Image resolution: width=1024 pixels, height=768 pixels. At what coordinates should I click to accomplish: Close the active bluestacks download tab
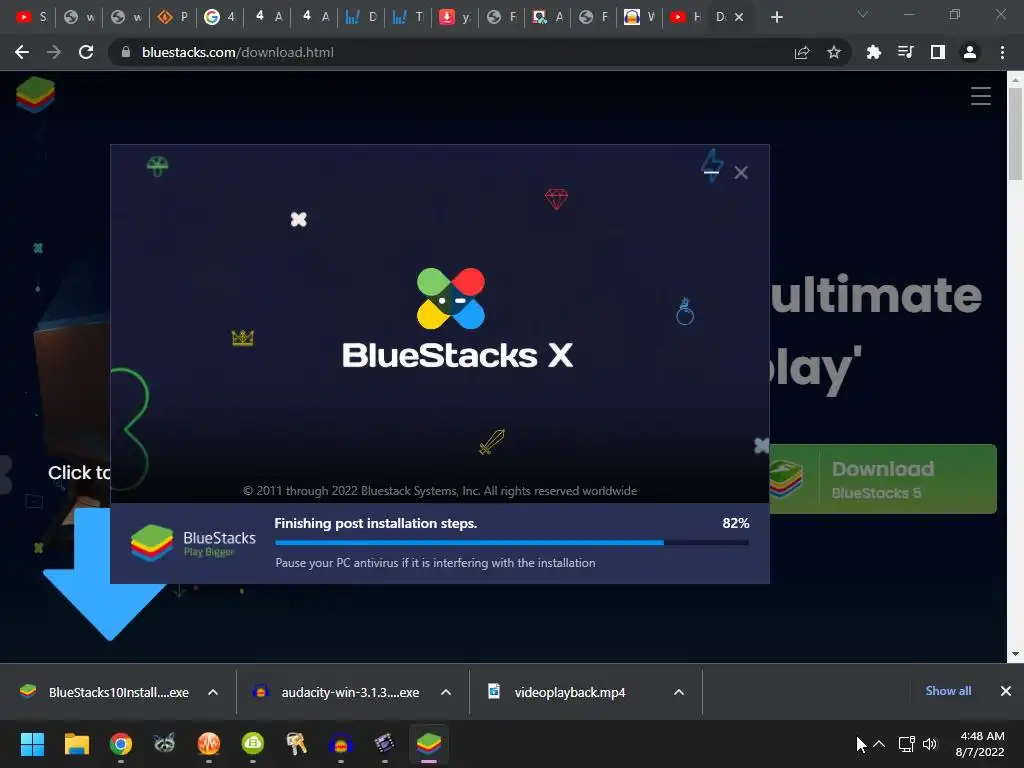tap(739, 17)
